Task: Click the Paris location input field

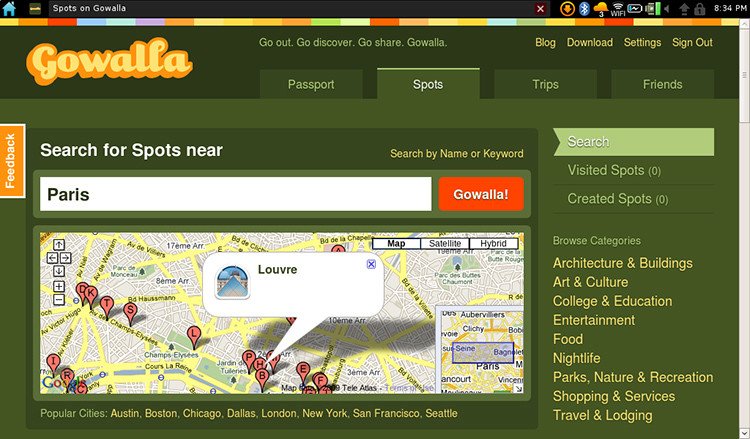Action: (236, 194)
